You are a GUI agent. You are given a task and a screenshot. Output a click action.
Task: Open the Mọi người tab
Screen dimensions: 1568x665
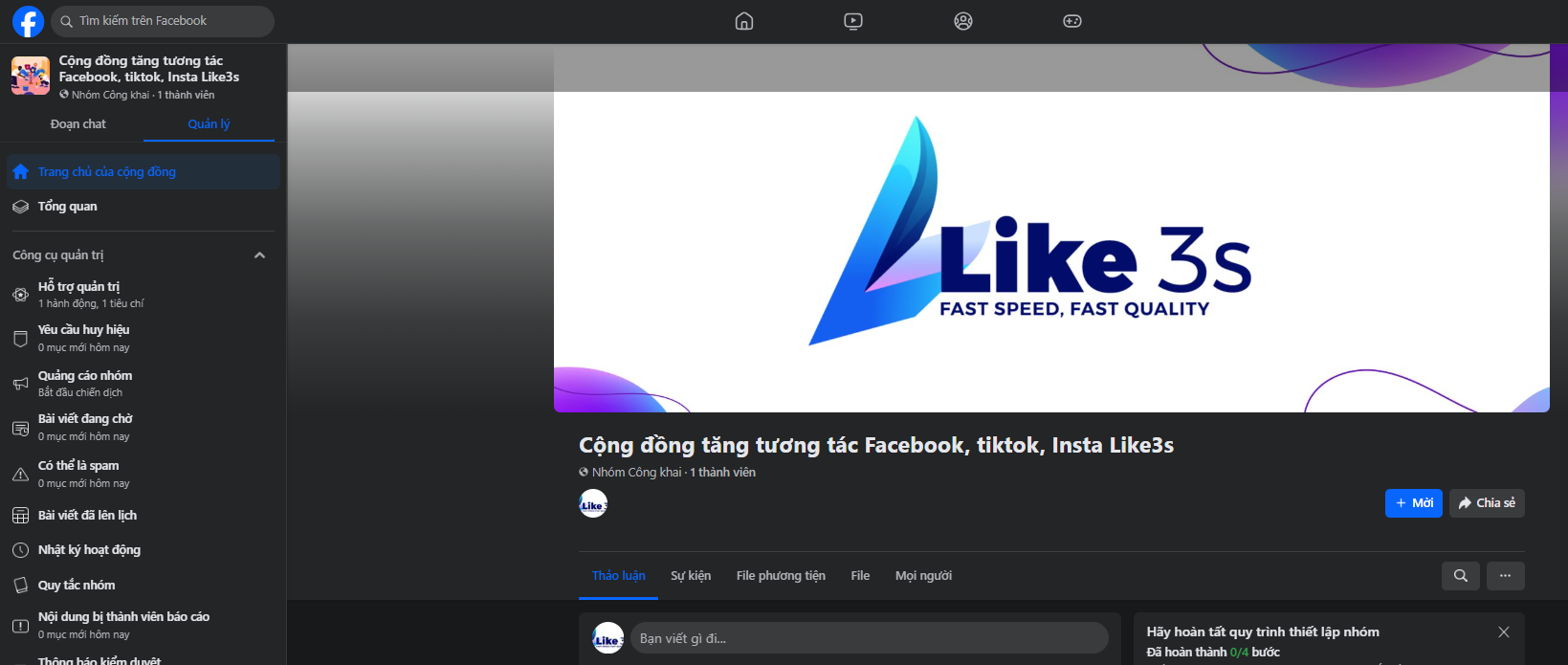pos(923,576)
